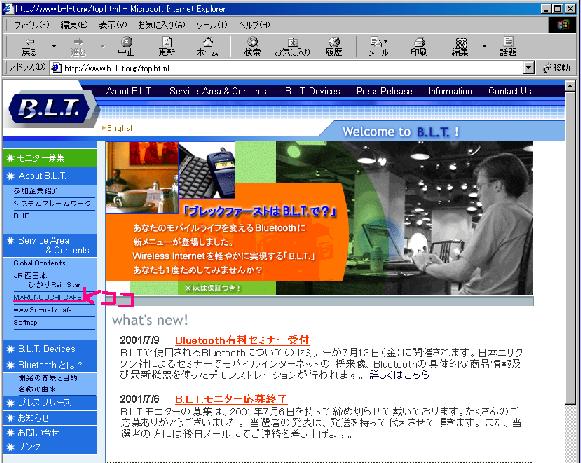Image resolution: width=581 pixels, height=463 pixels.
Task: Open Bluetooth有料セミナー受付 news headline
Action: pos(242,340)
